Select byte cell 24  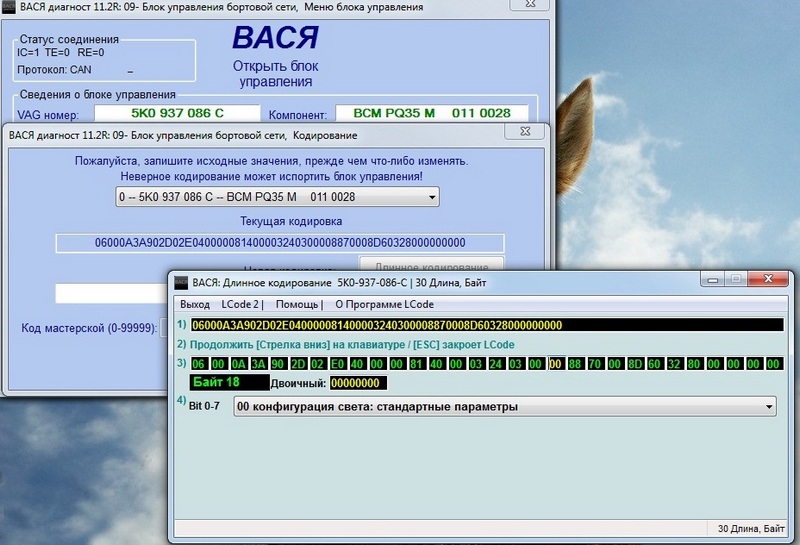tap(496, 364)
